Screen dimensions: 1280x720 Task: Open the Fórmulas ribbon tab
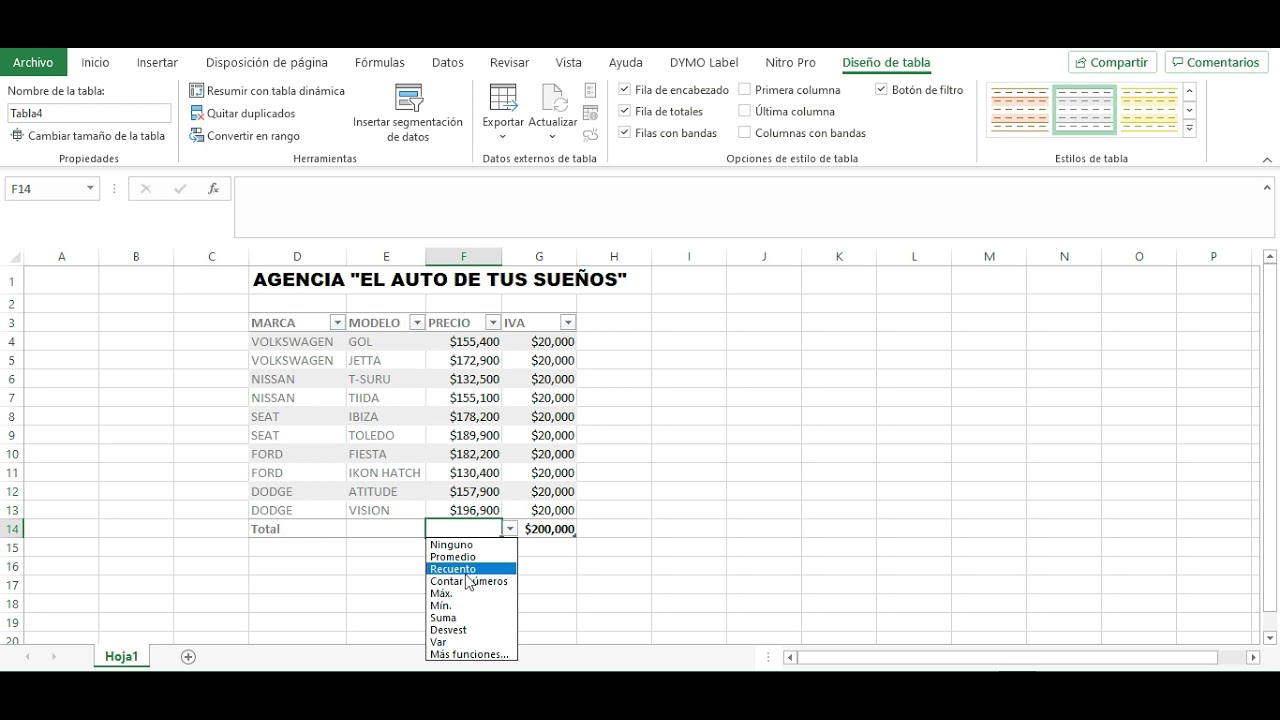tap(380, 62)
